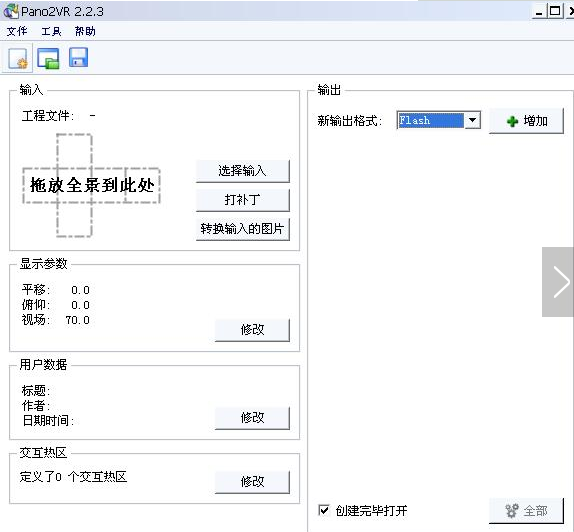Click the 转换输入的图片 button
Viewport: 574px width, 532px height.
coord(243,229)
